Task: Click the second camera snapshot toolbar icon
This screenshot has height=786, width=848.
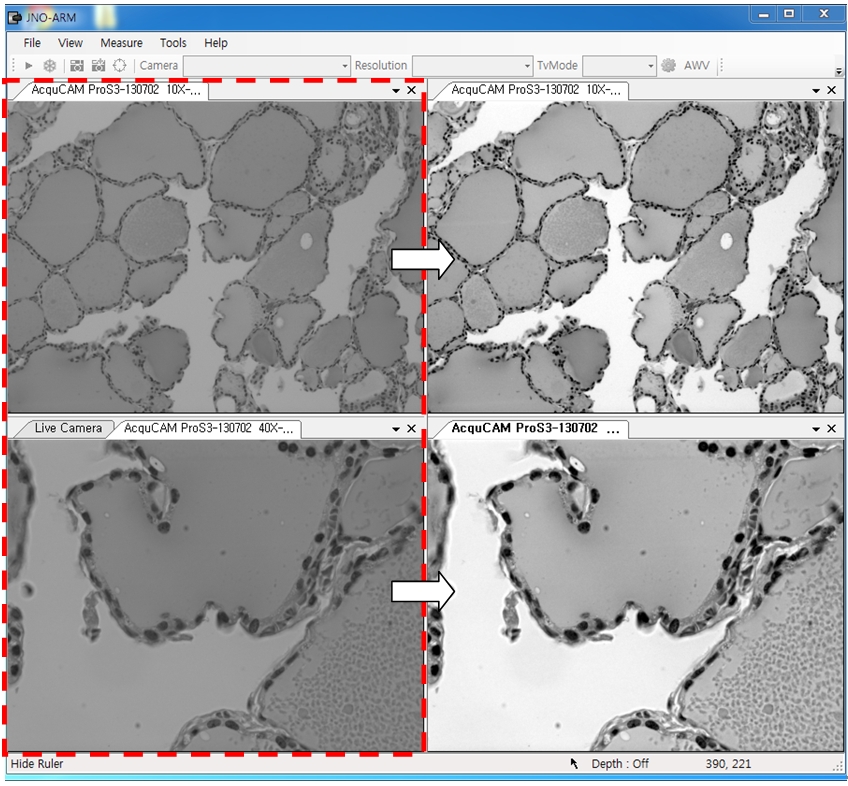Action: click(98, 66)
